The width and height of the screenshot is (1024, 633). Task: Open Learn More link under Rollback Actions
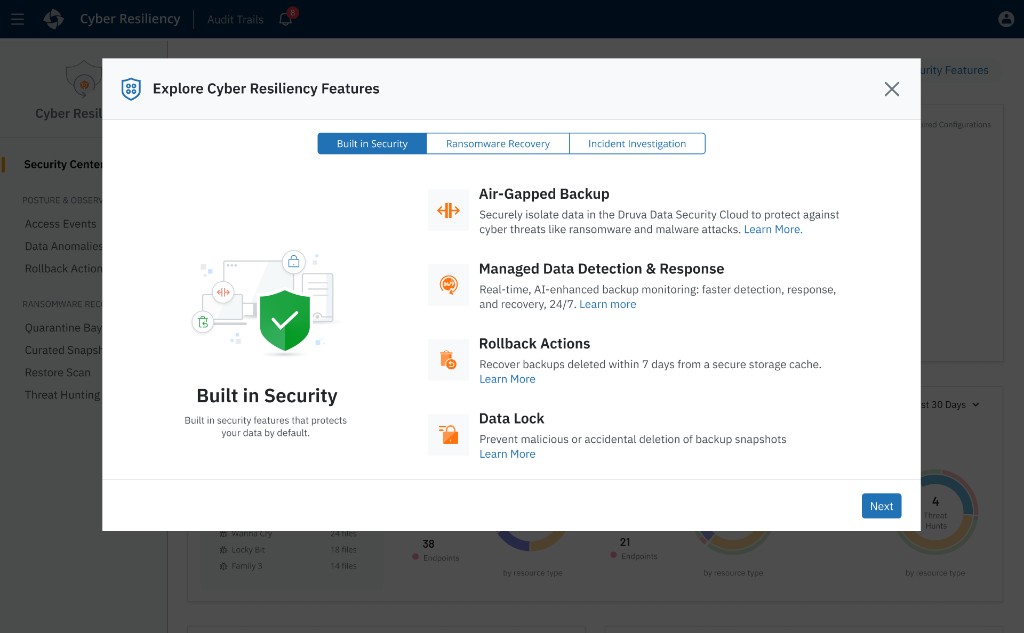[507, 380]
